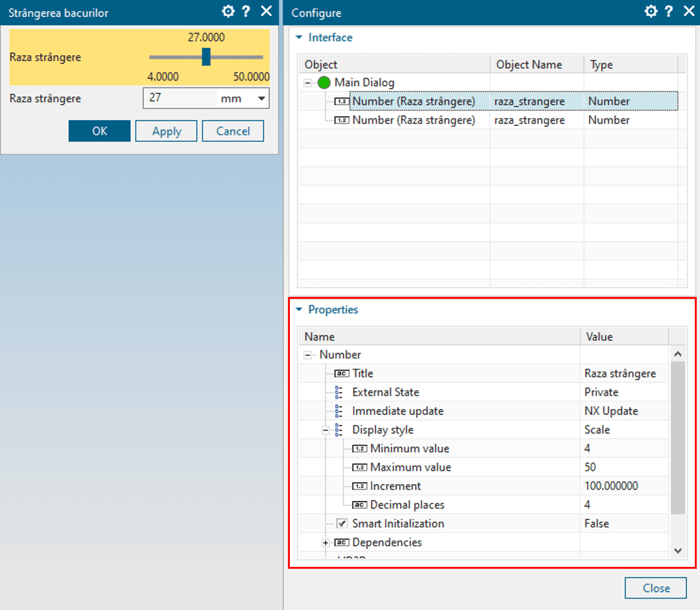Click the Cancel button
Screen dimensions: 700x610
233,131
